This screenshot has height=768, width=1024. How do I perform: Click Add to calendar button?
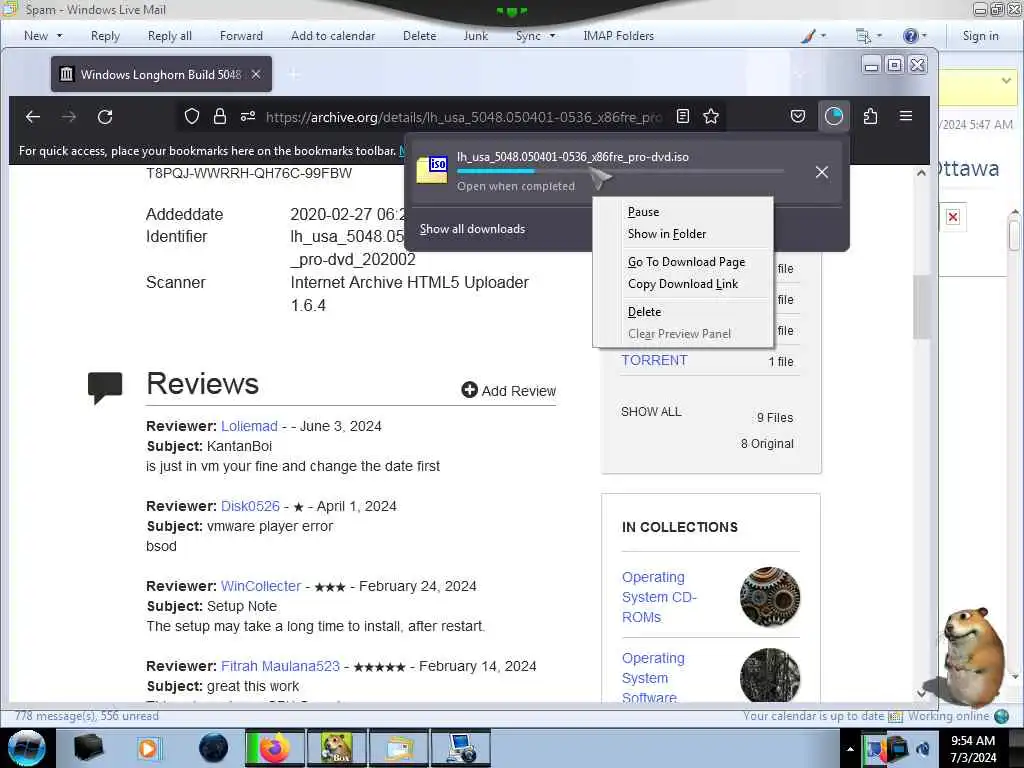333,36
